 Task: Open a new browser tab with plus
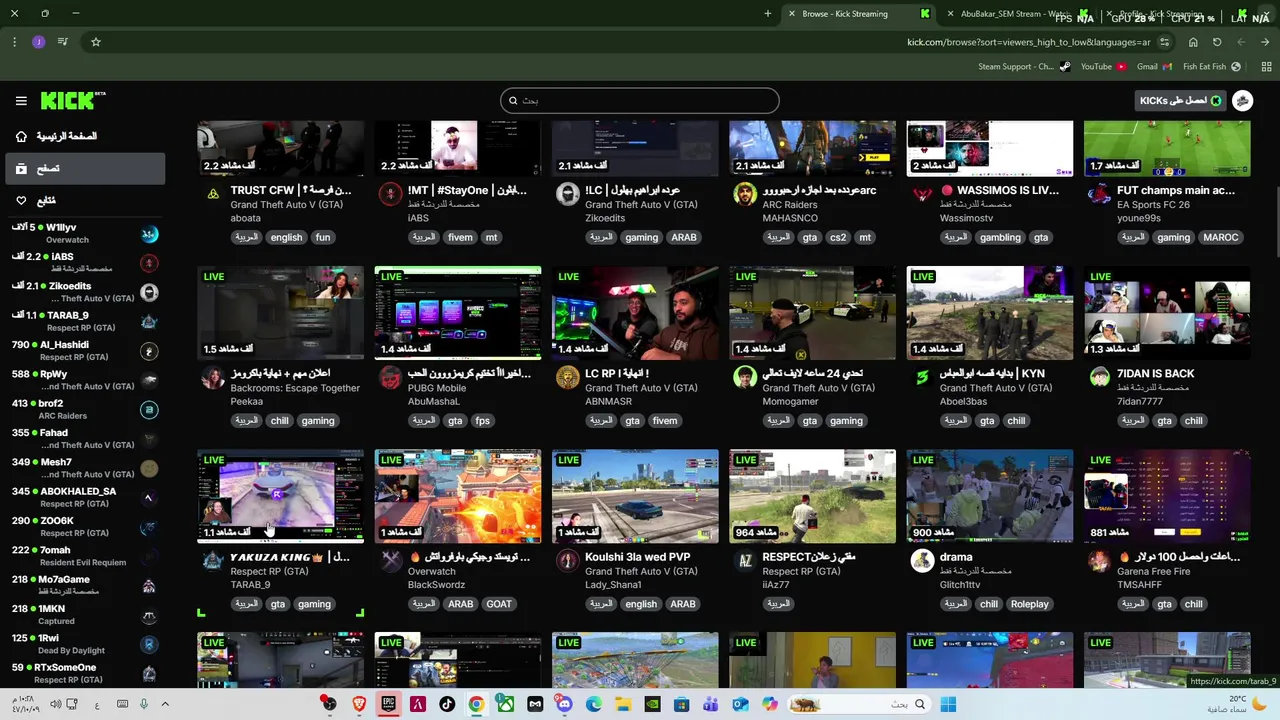(768, 14)
